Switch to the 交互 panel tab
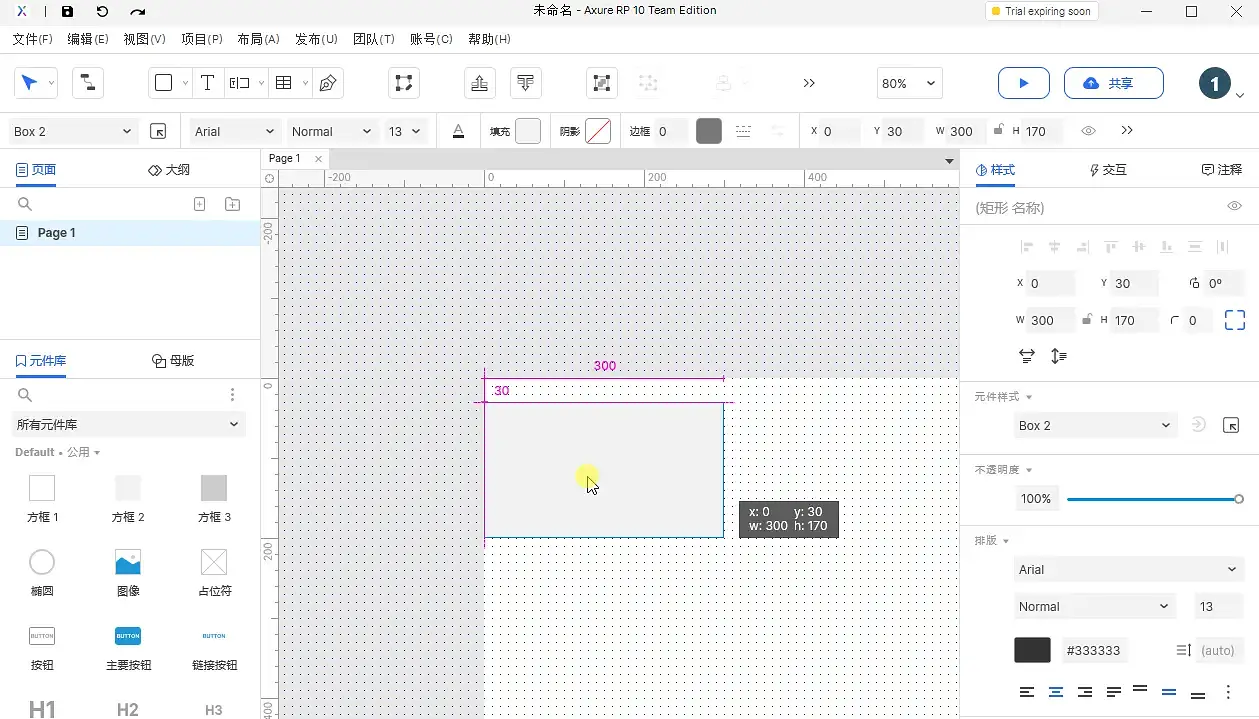This screenshot has width=1259, height=719. (x=1108, y=170)
